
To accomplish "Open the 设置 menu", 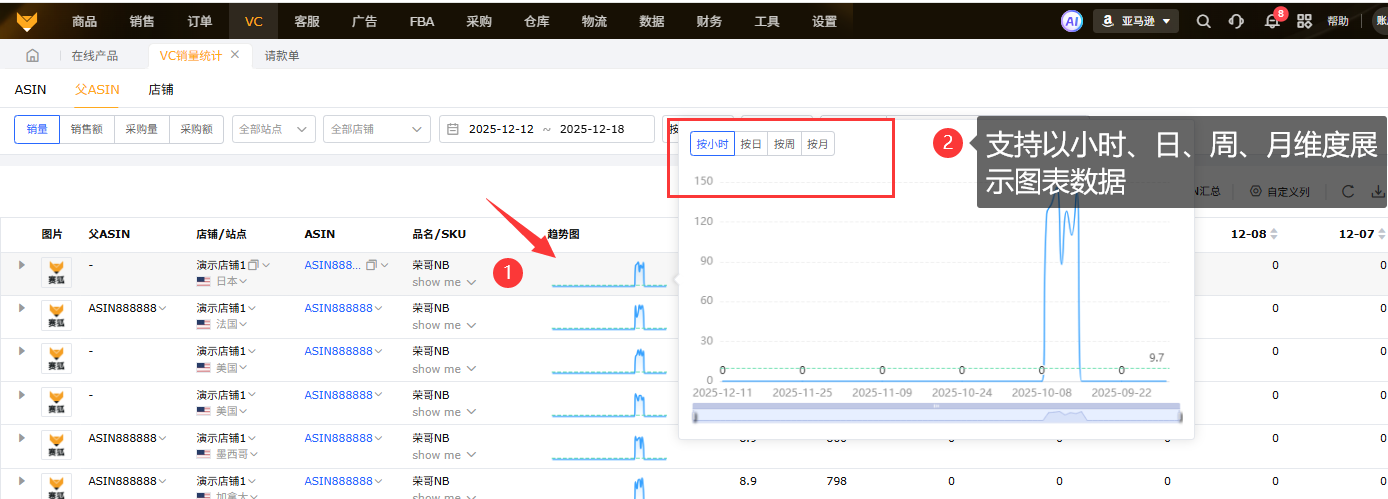I will point(824,21).
